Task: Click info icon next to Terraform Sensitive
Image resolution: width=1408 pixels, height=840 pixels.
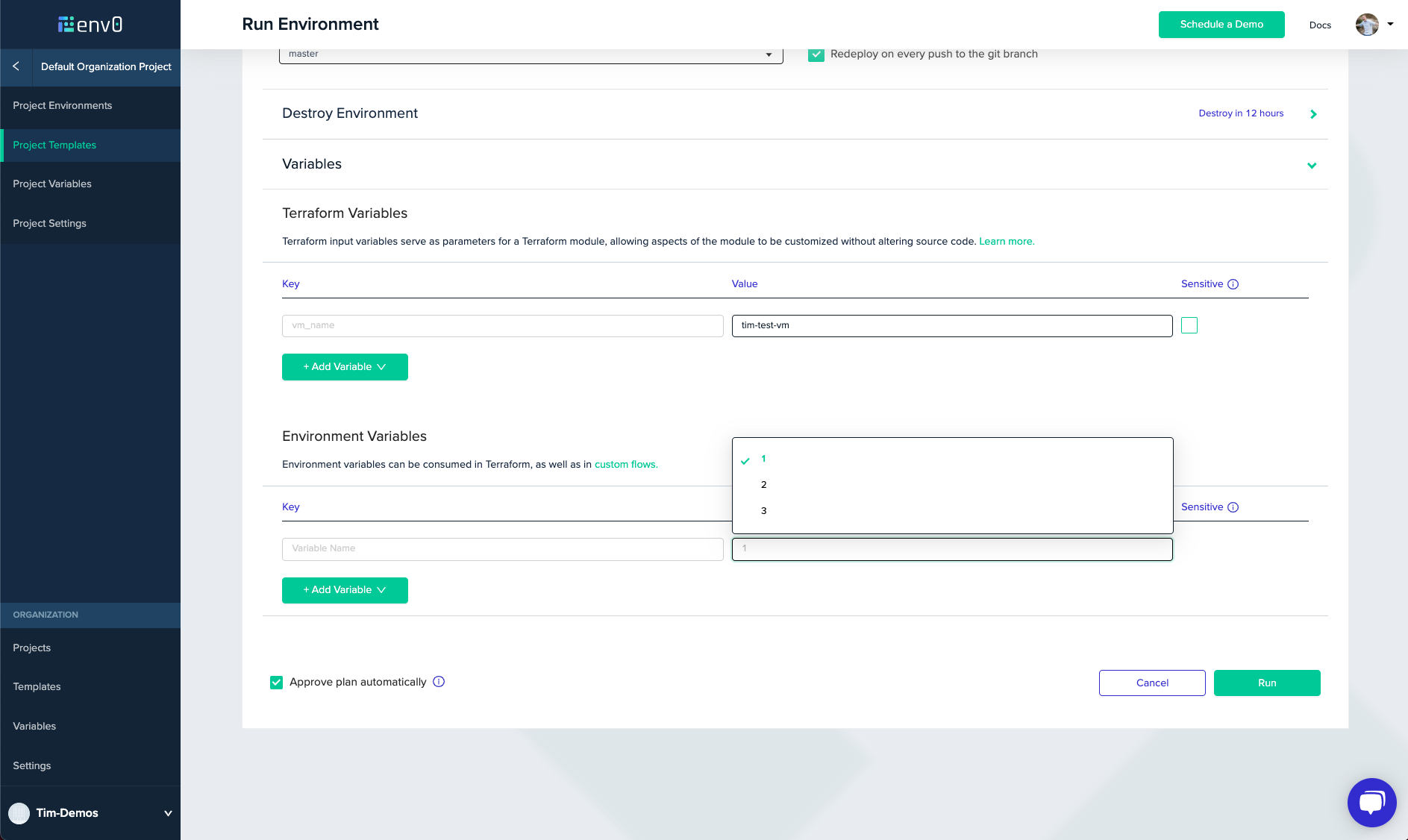Action: tap(1233, 284)
